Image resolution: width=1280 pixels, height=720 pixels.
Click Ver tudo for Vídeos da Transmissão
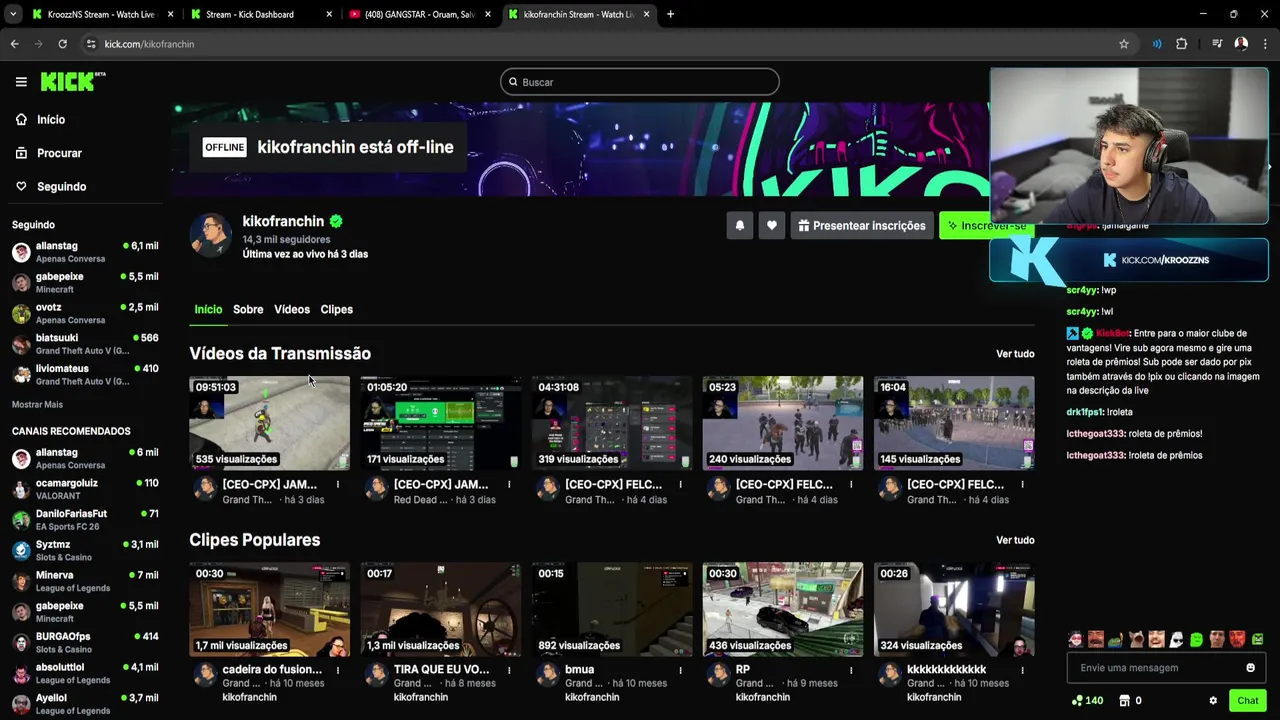coord(1015,354)
